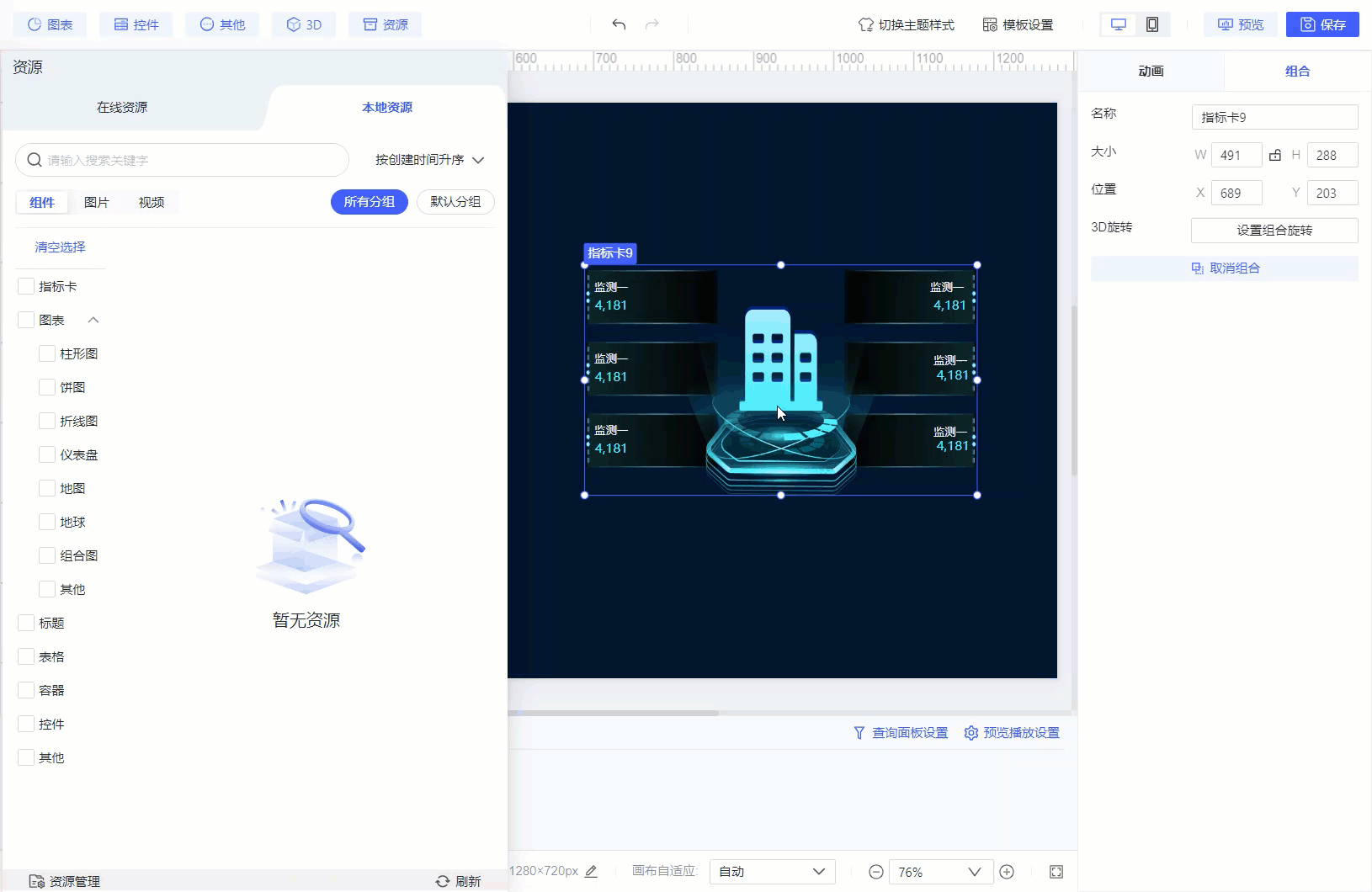
Task: Click the 名称 name field 指标卡9
Action: click(1274, 117)
